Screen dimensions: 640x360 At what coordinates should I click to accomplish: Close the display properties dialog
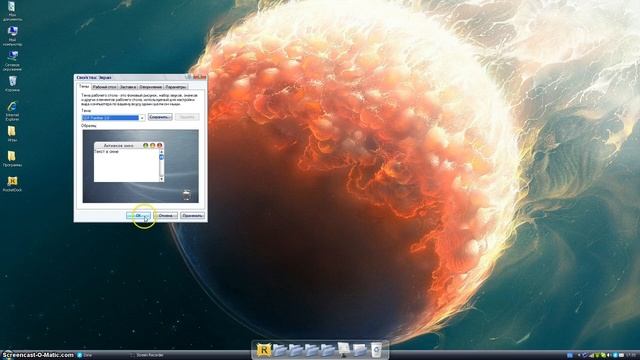pyautogui.click(x=202, y=77)
